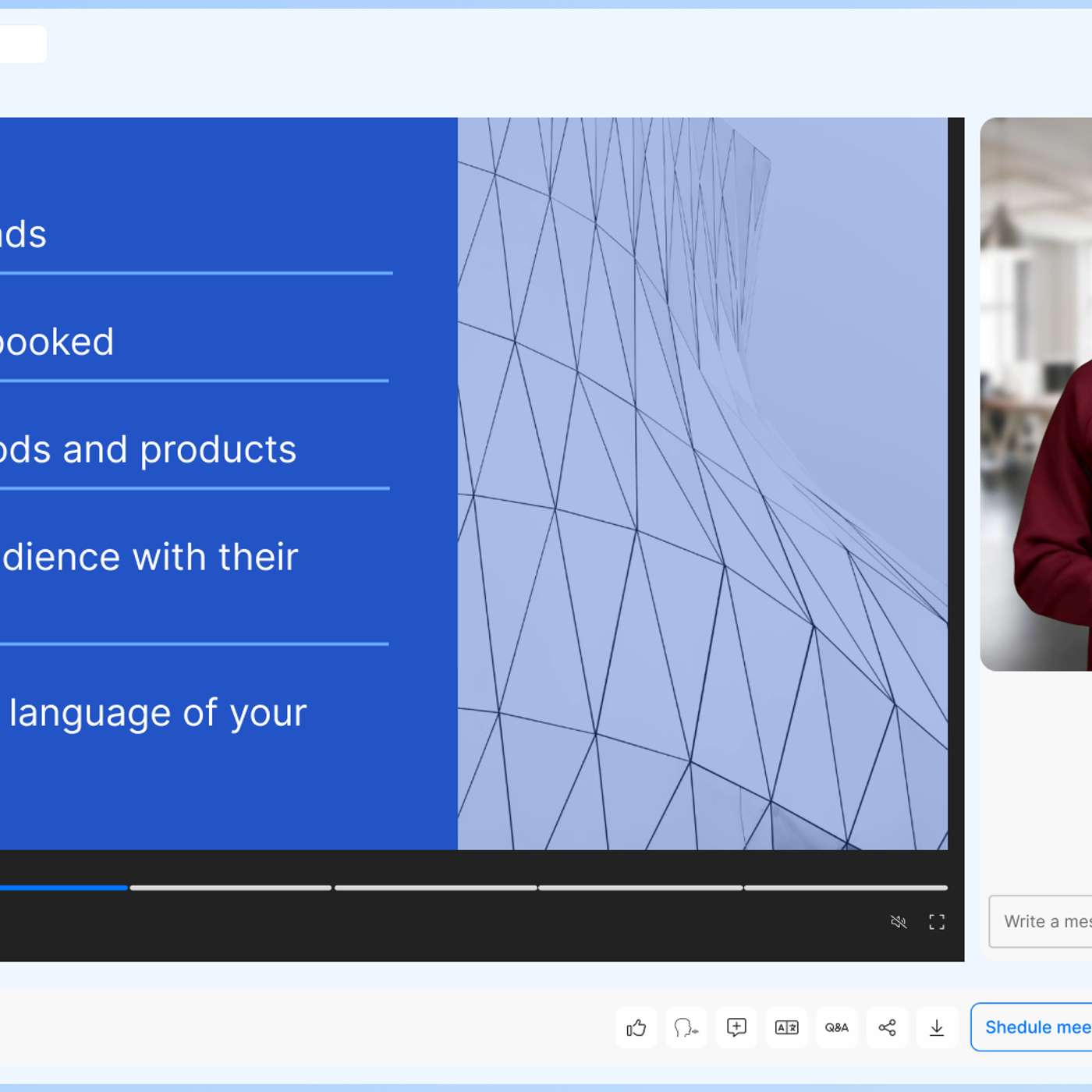
Task: Toggle the muted speaker icon in the player
Action: 899,922
